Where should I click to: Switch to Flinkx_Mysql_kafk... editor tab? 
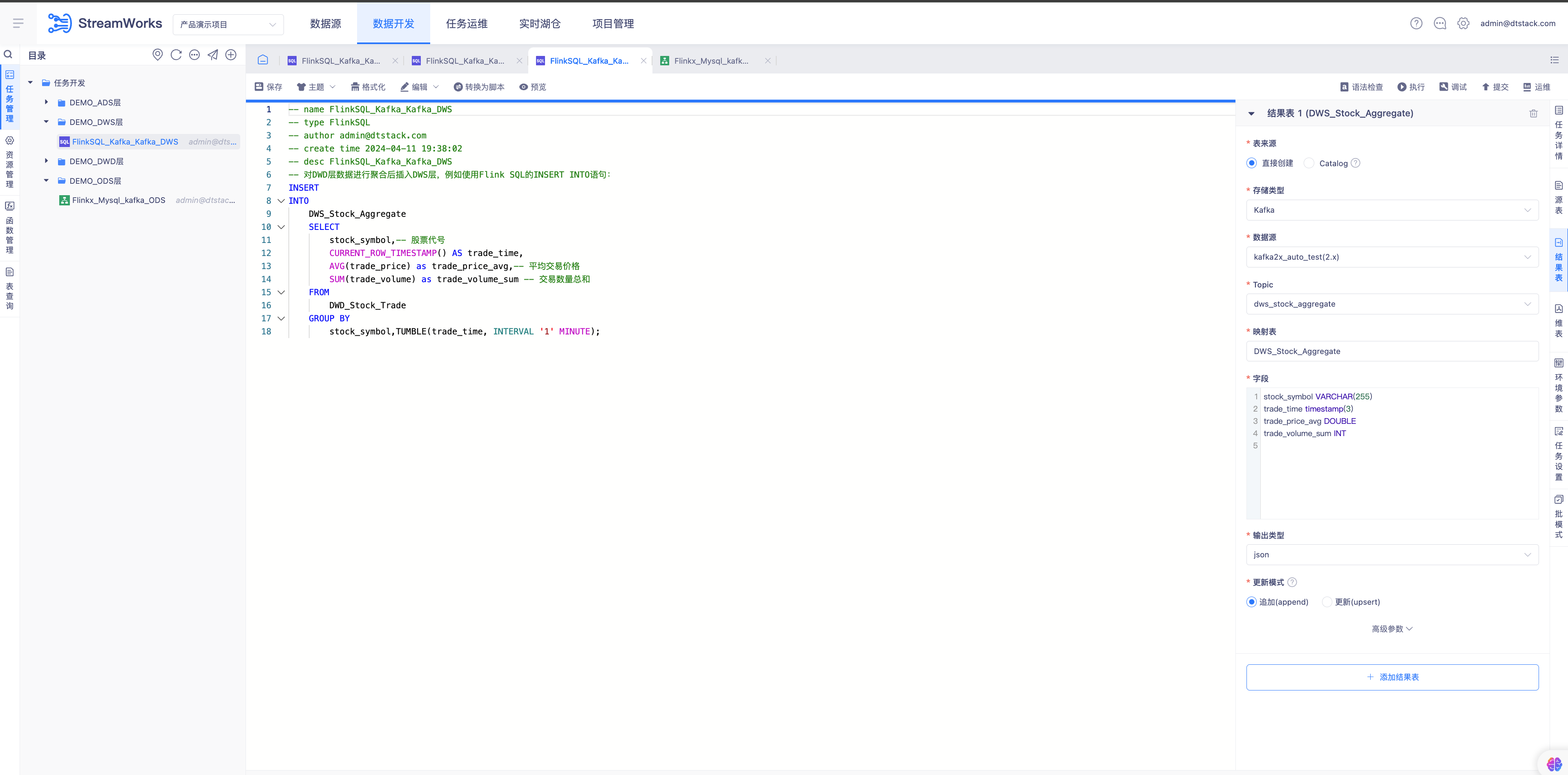(711, 61)
